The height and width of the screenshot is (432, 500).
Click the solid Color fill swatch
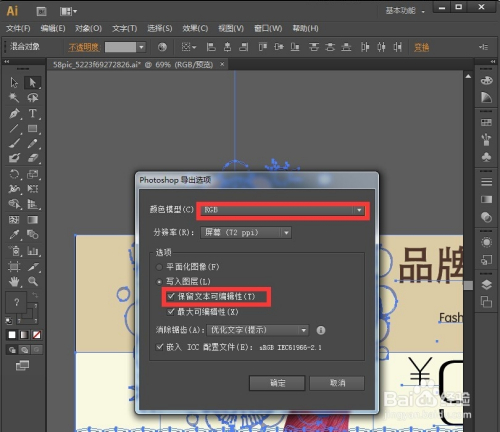[x=12, y=335]
